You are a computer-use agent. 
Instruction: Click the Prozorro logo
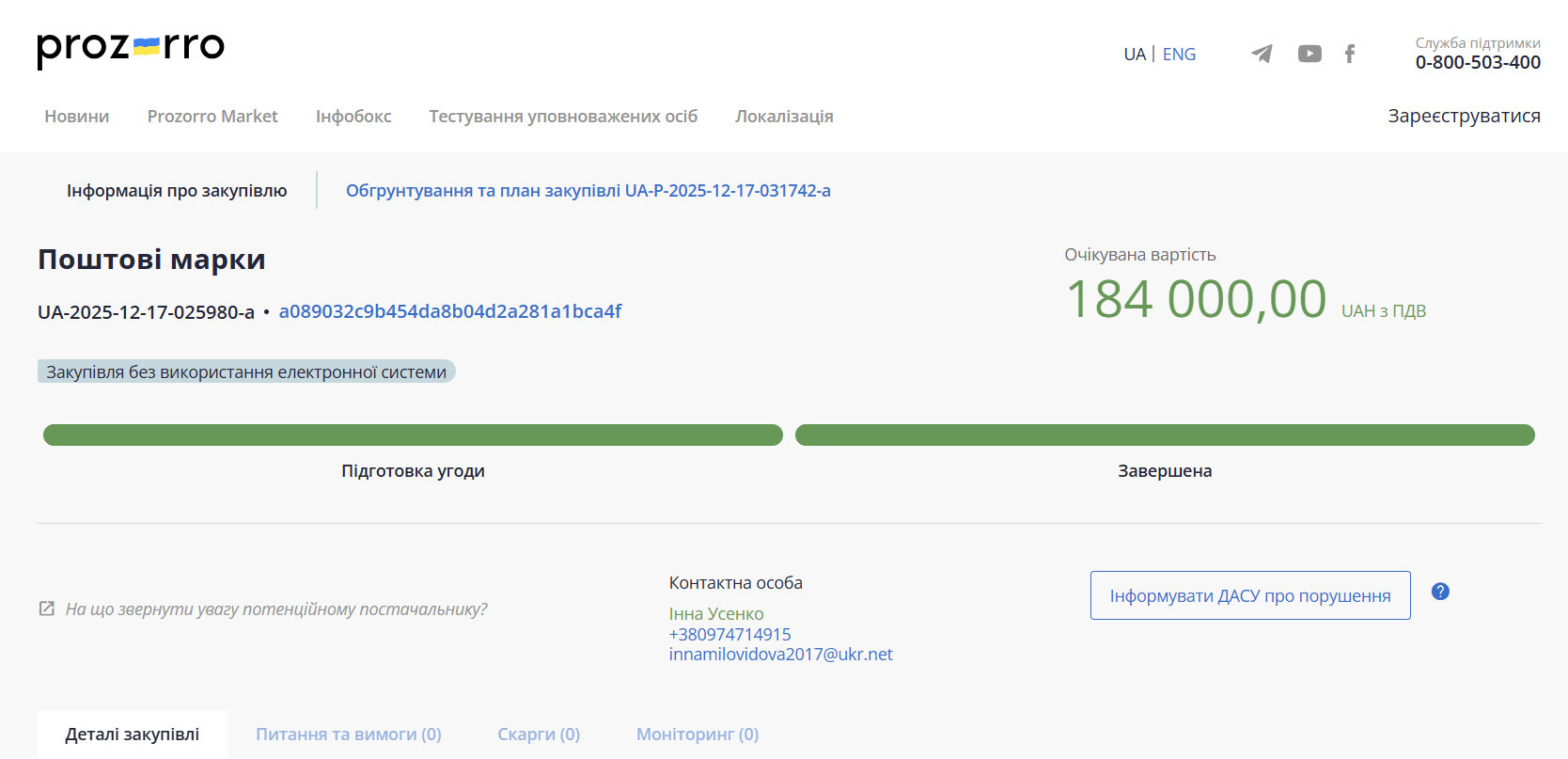pos(131,48)
